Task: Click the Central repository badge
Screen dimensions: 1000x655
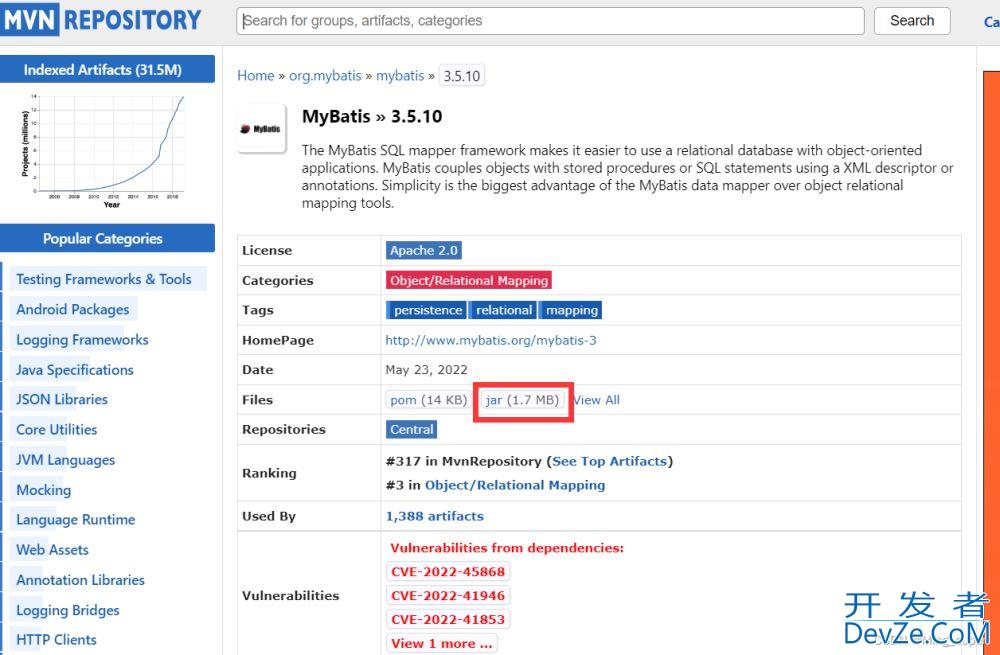Action: click(x=411, y=429)
